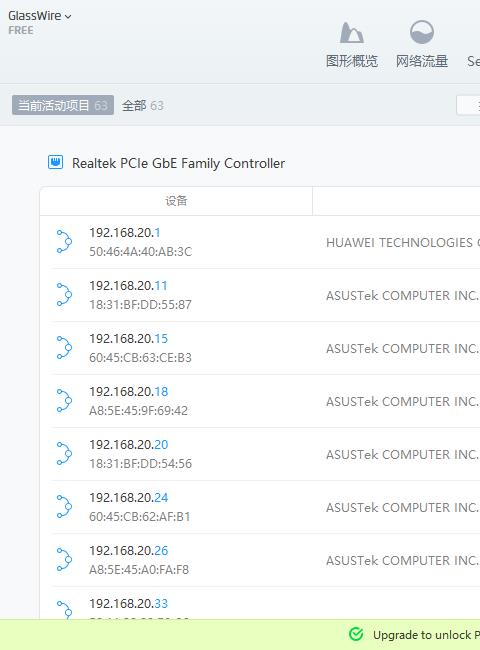The width and height of the screenshot is (480, 650).
Task: Switch to the 网络流量 tab label
Action: tap(422, 61)
